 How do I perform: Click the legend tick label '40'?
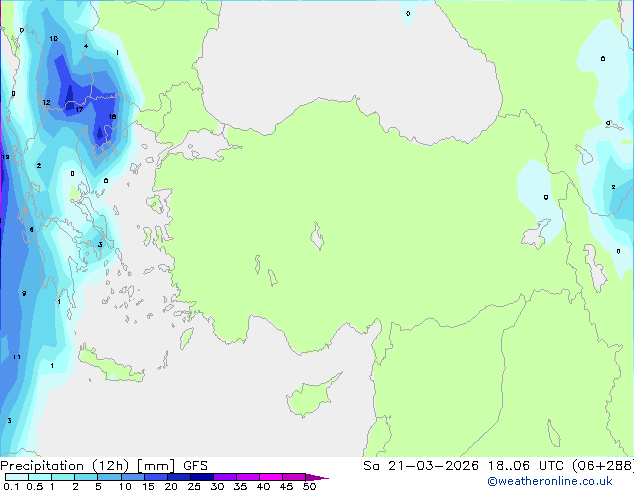[x=263, y=486]
